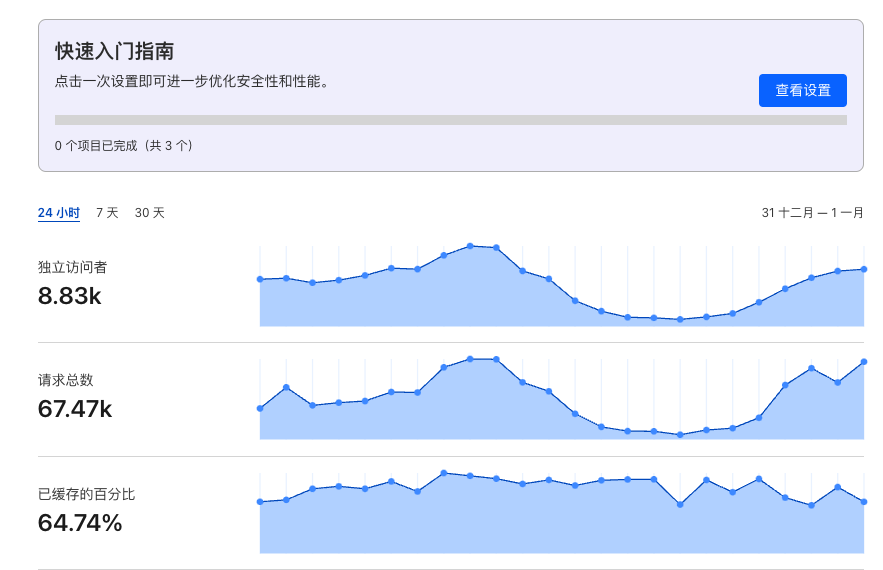Click the last data point of cached percentage chart
883x570 pixels.
864,502
